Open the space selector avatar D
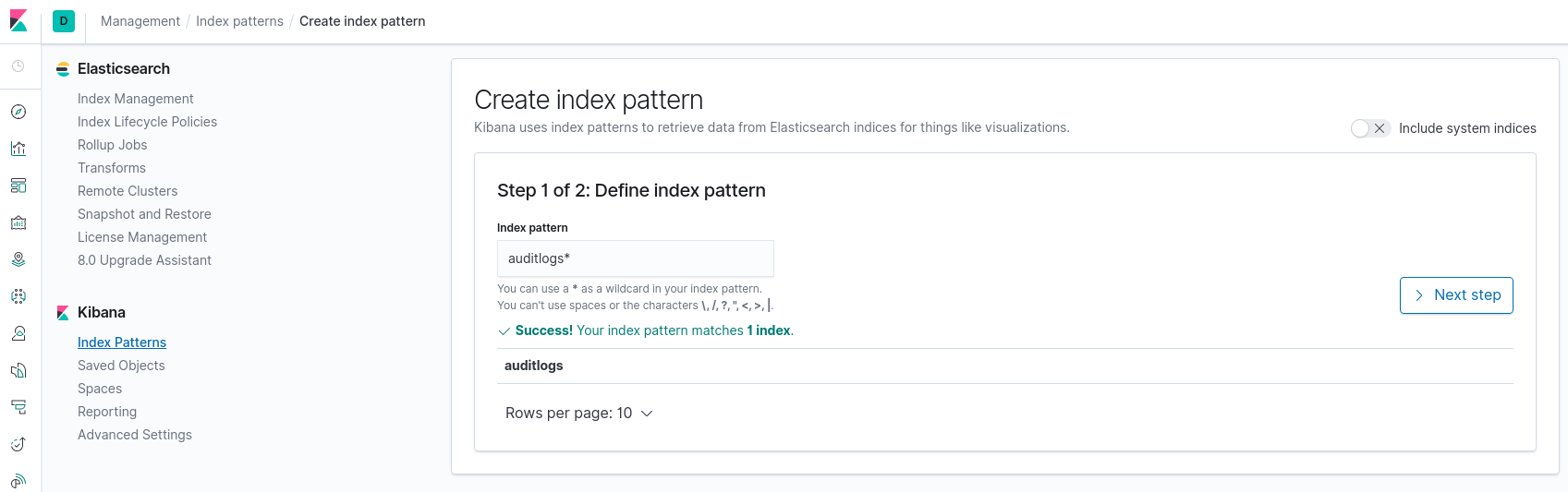The width and height of the screenshot is (1568, 492). [x=64, y=21]
